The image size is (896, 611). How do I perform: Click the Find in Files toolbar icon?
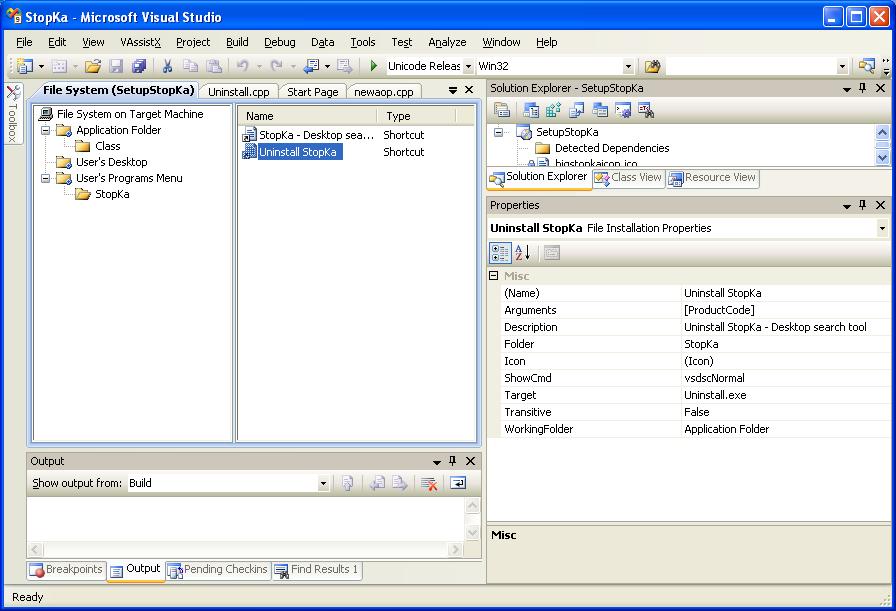pos(652,66)
